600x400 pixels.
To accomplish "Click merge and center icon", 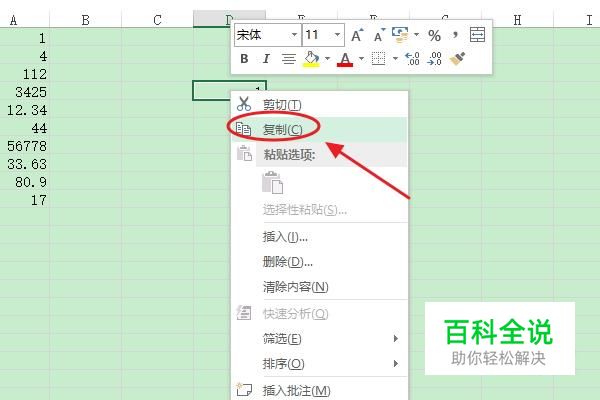I will [477, 35].
